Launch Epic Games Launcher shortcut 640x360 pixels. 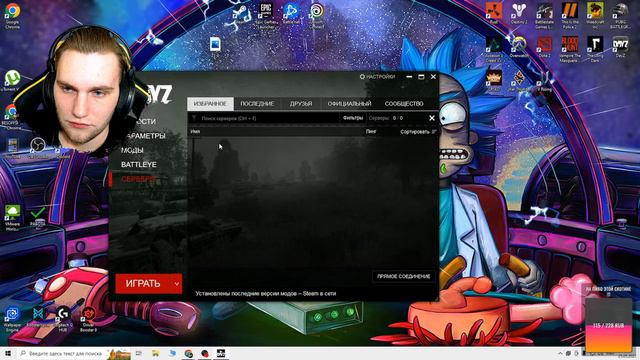coord(266,16)
